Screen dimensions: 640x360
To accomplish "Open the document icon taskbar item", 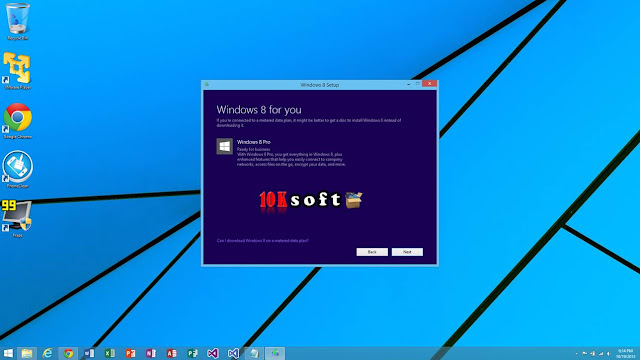I will pos(254,353).
